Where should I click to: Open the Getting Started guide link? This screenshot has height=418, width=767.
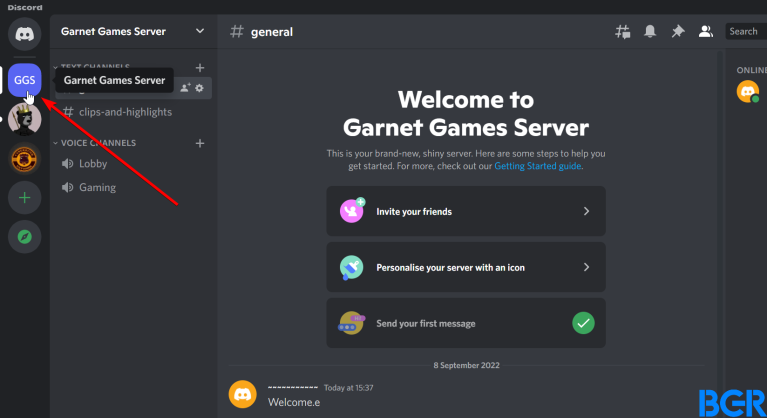(x=538, y=166)
